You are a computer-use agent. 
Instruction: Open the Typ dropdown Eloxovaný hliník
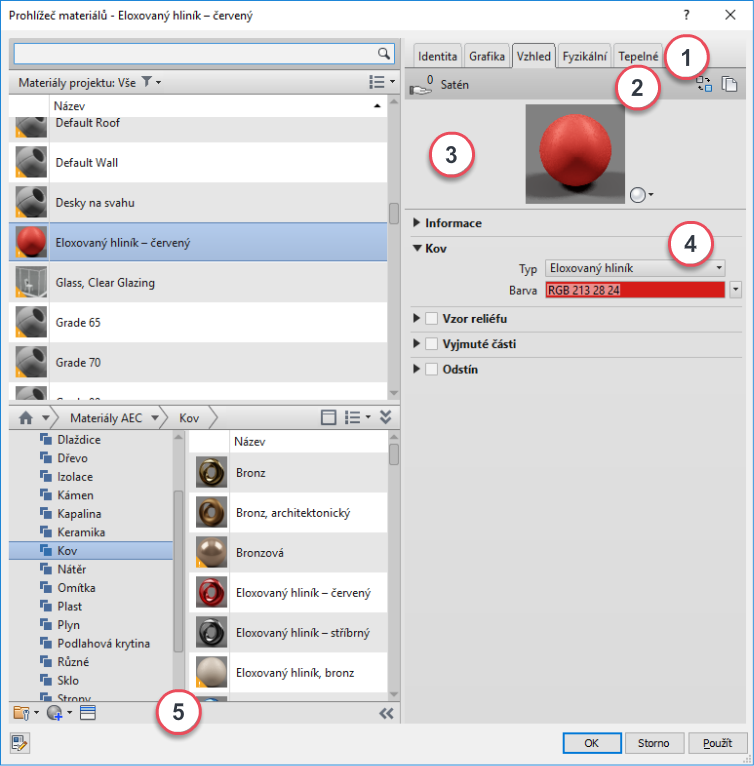pos(635,268)
